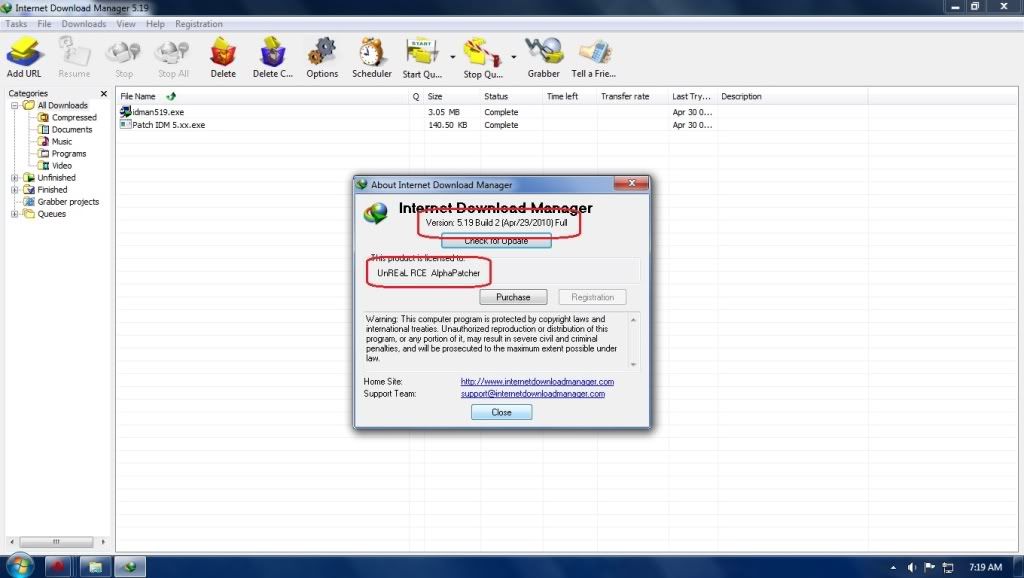The height and width of the screenshot is (578, 1024).
Task: Open the Tasks menu
Action: click(16, 24)
